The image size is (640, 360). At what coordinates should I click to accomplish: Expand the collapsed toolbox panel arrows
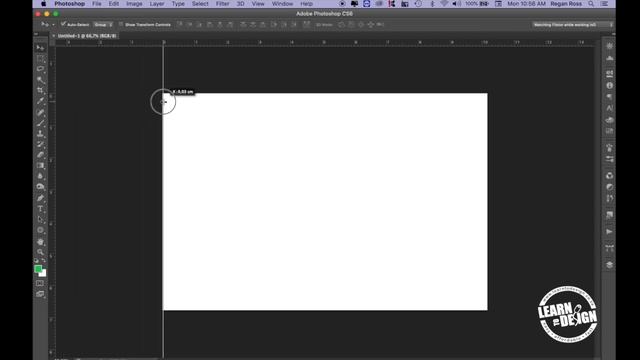36,34
